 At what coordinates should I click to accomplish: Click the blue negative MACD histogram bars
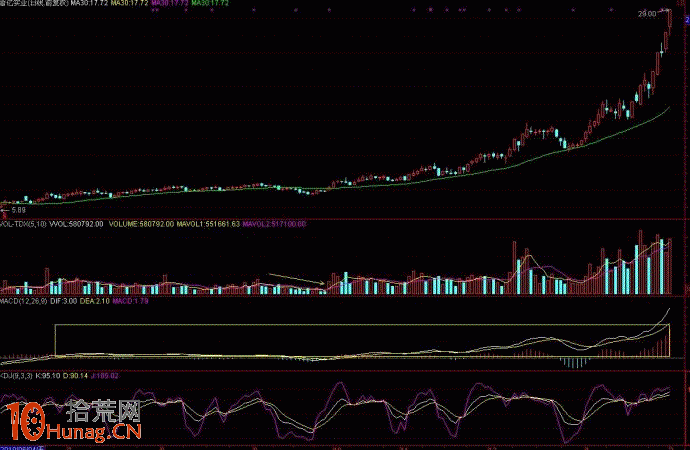click(575, 361)
